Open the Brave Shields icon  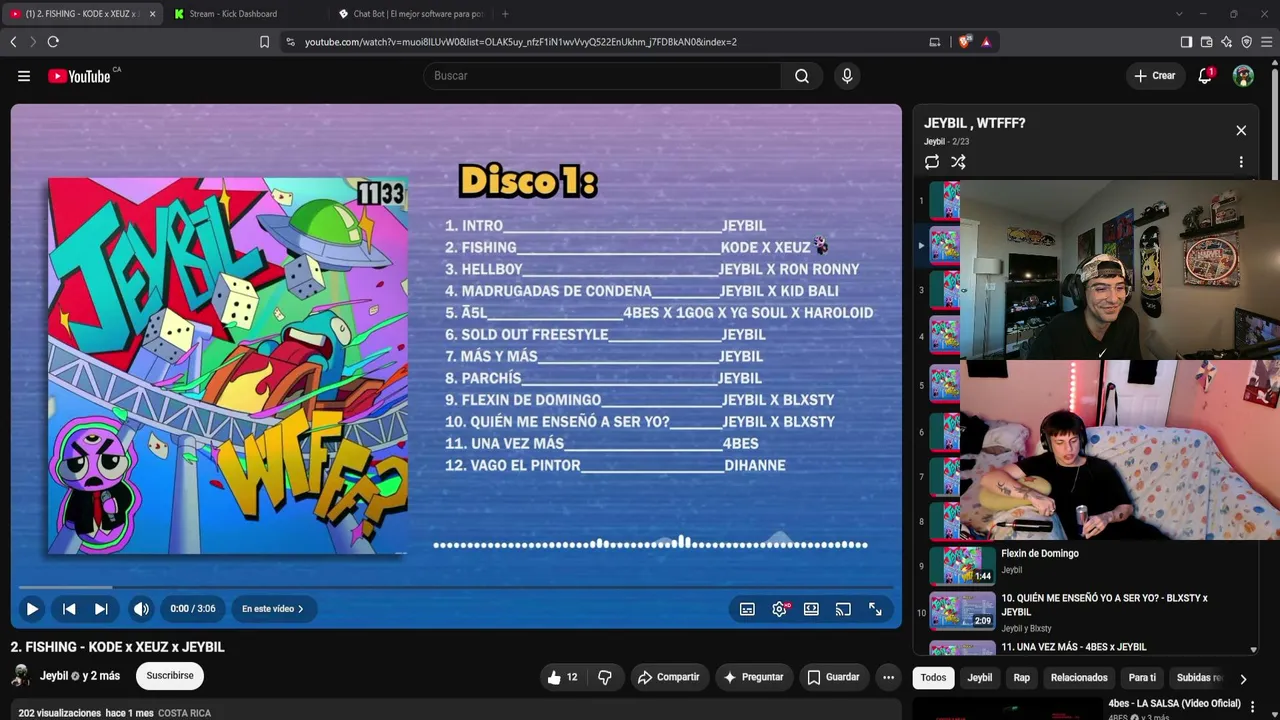[x=964, y=42]
